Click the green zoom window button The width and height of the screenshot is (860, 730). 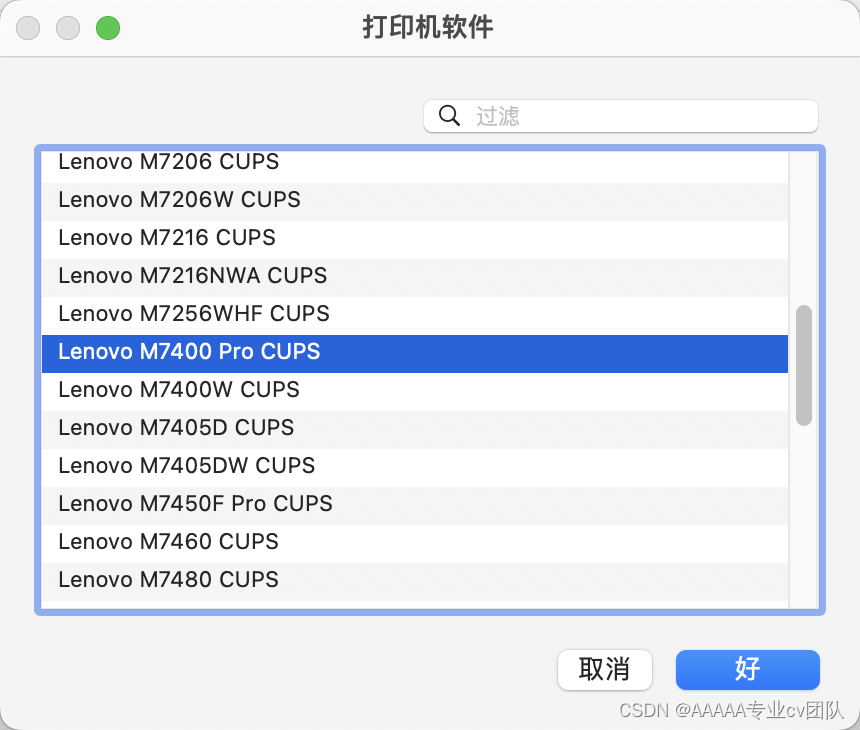tap(108, 28)
